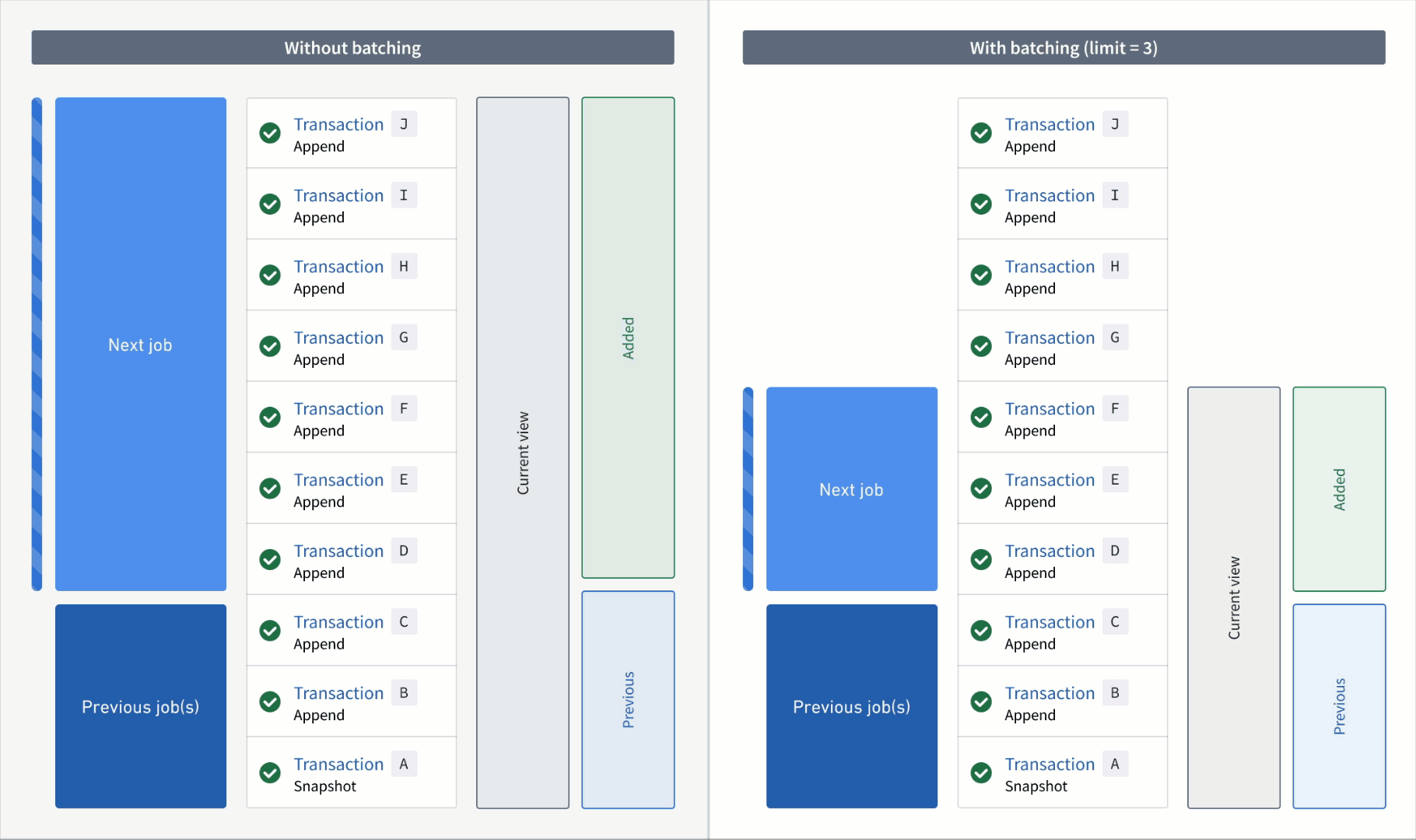Image resolution: width=1416 pixels, height=840 pixels.
Task: Open Transaction G link in batching panel
Action: tap(1050, 338)
